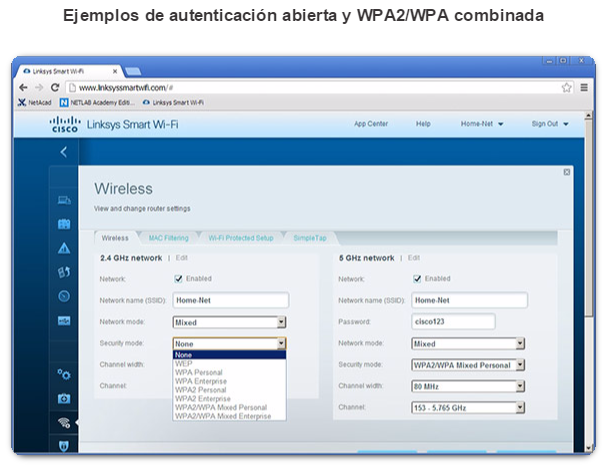Select None in security mode list
Viewport: 602px width, 465px height.
pyautogui.click(x=229, y=355)
